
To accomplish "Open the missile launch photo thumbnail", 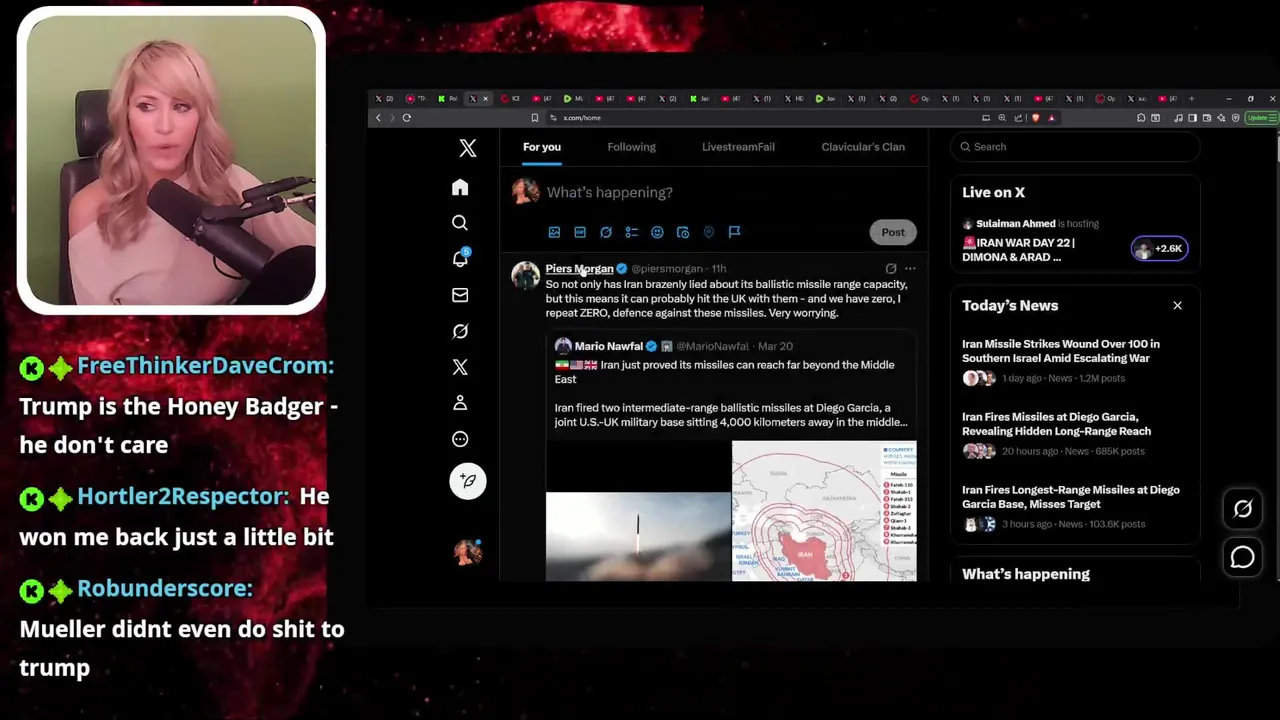I will [x=638, y=536].
